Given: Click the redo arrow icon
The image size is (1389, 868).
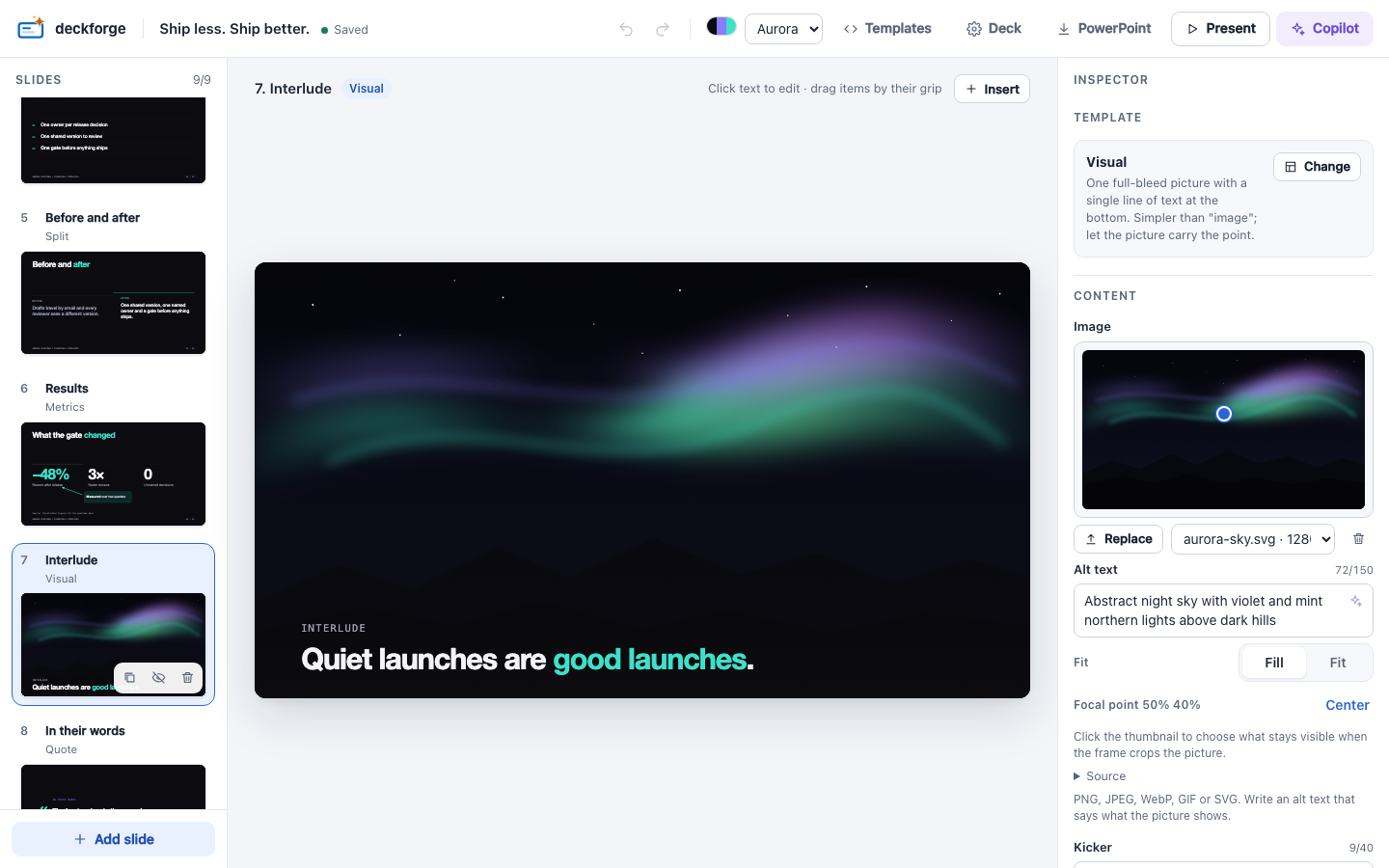Looking at the screenshot, I should [x=663, y=29].
